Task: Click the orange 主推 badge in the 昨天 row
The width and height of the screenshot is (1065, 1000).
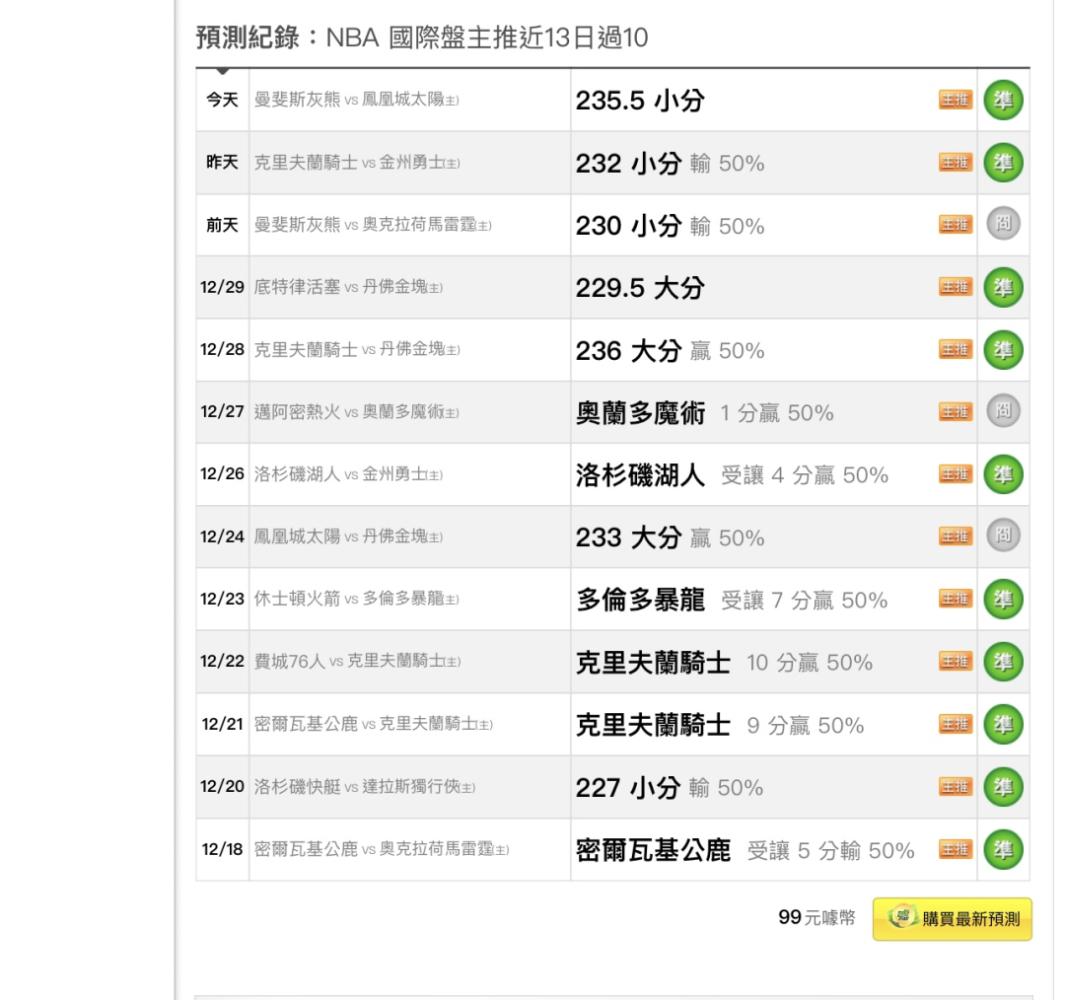Action: tap(956, 162)
